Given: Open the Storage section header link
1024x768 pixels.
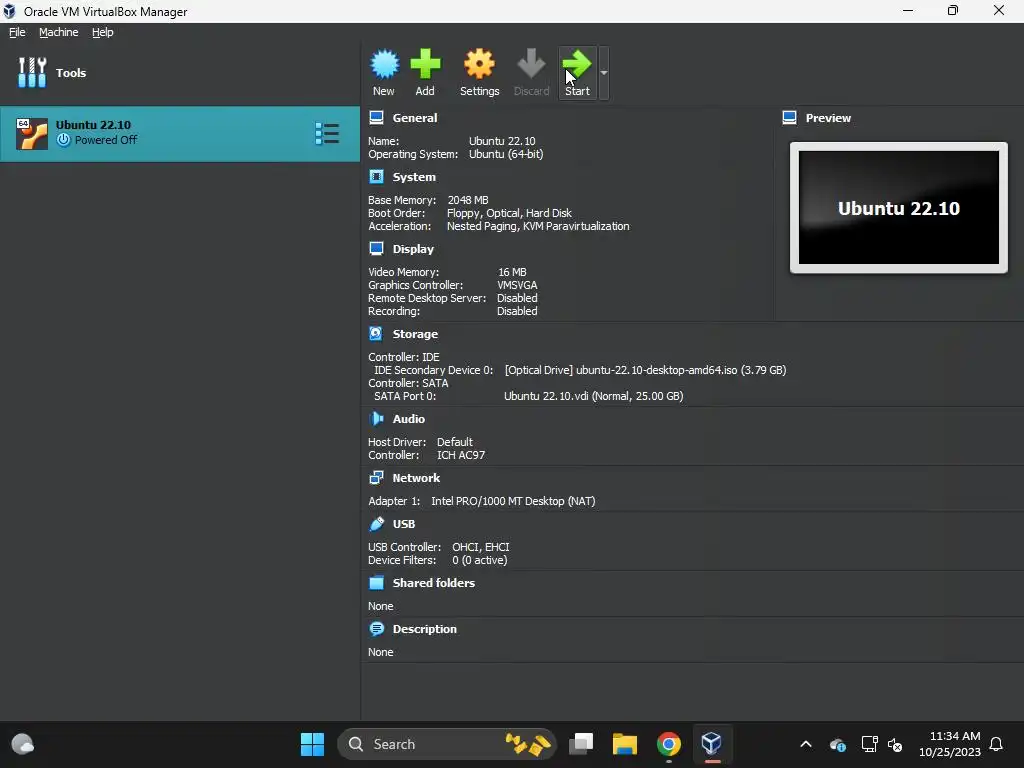Looking at the screenshot, I should tap(415, 334).
